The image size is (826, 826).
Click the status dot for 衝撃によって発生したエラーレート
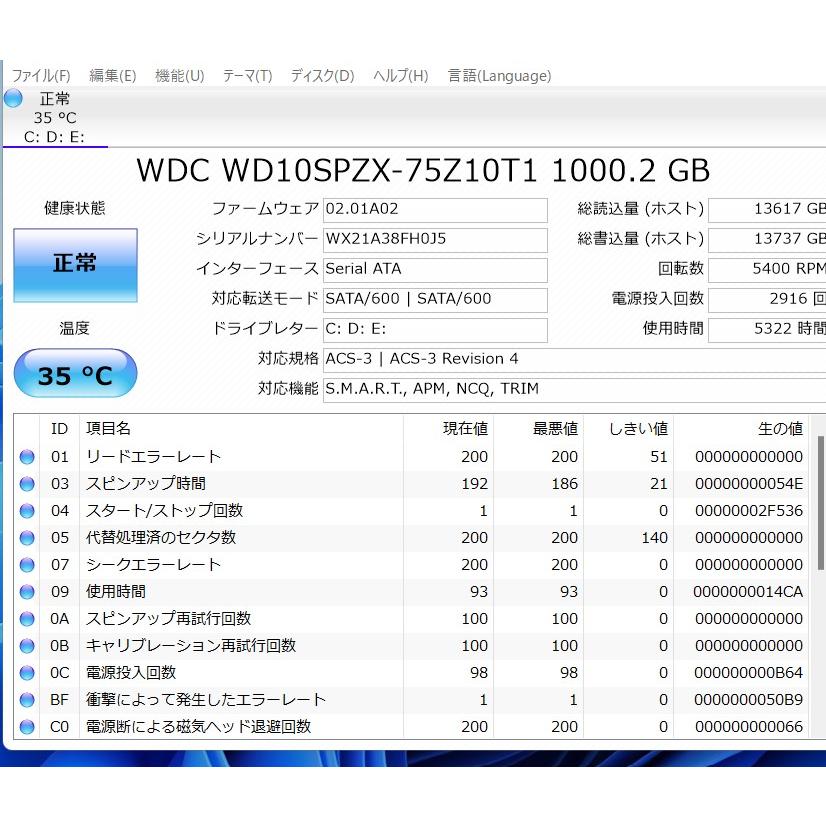coord(28,700)
